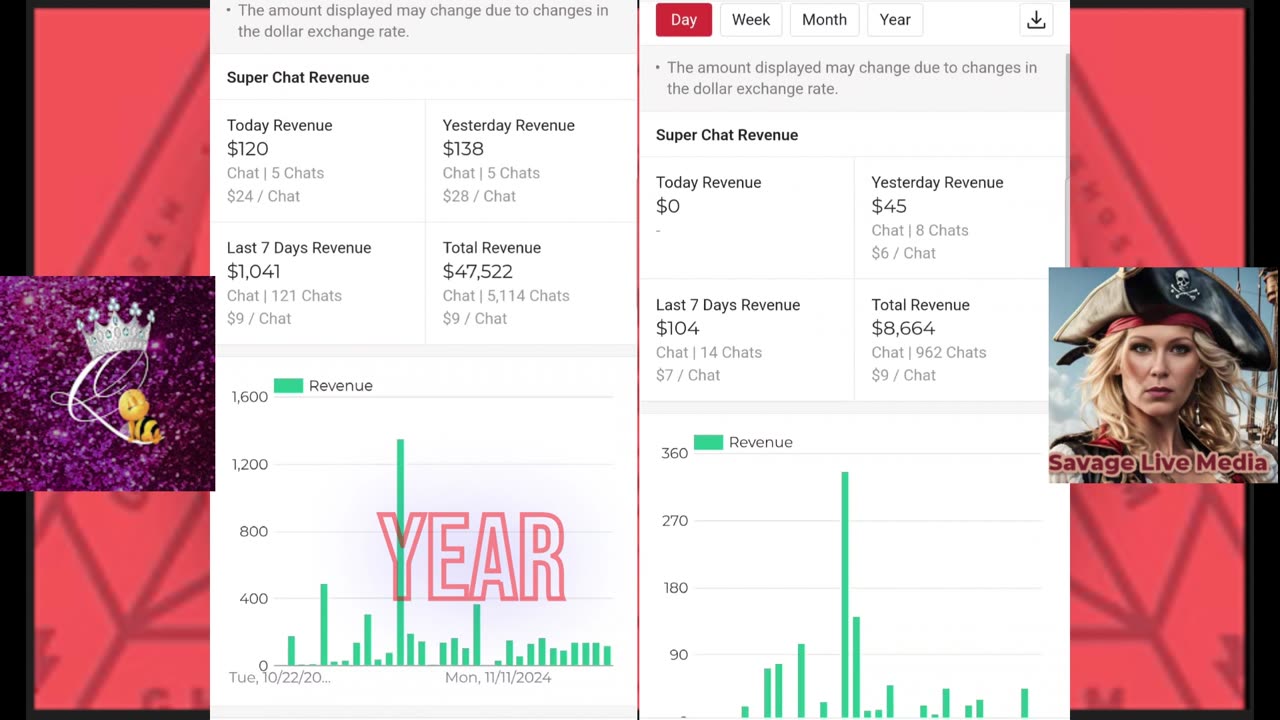
Task: Click the $0 Today Revenue value
Action: [668, 206]
